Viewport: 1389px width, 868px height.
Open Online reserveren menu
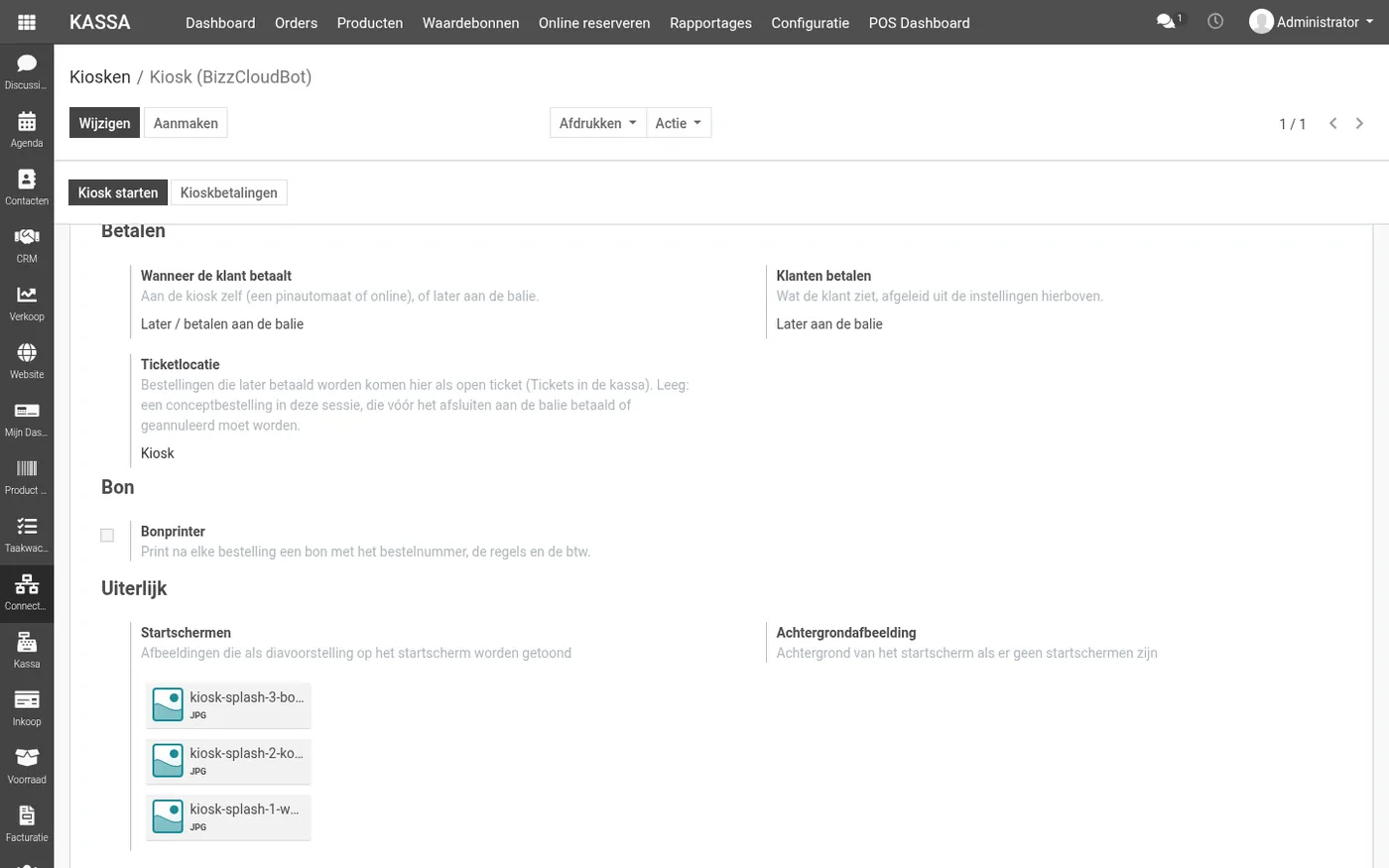tap(594, 23)
